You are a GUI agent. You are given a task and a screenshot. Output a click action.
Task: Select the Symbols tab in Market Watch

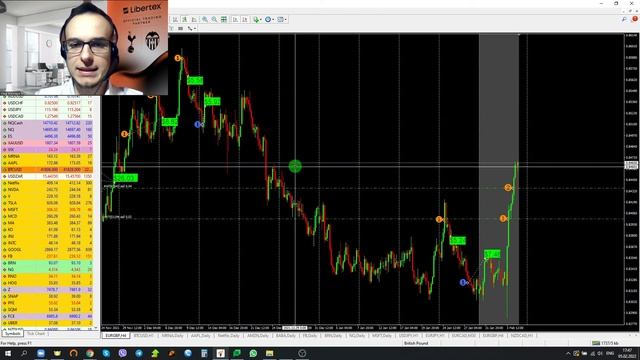12,333
